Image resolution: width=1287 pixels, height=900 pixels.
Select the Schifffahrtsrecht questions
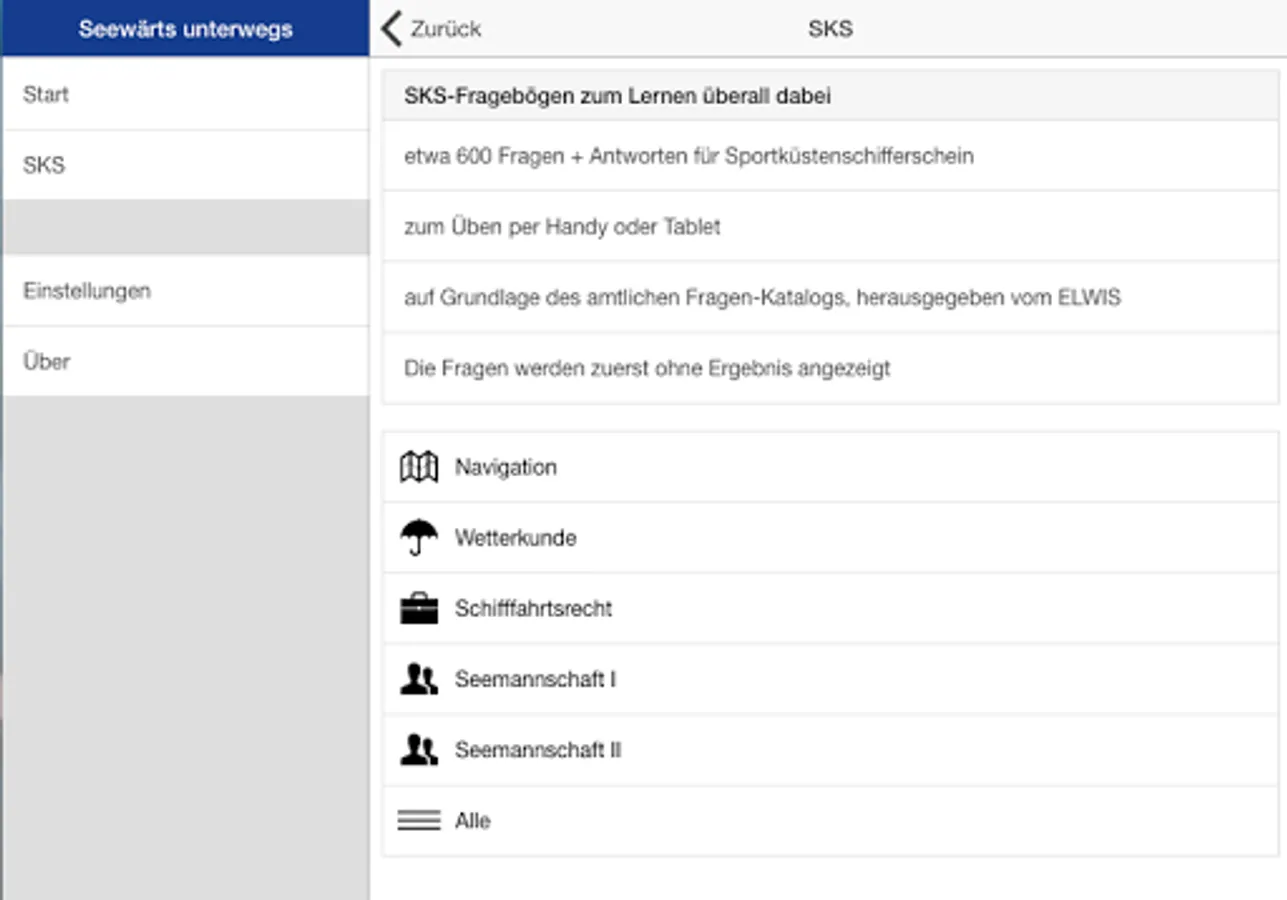534,608
